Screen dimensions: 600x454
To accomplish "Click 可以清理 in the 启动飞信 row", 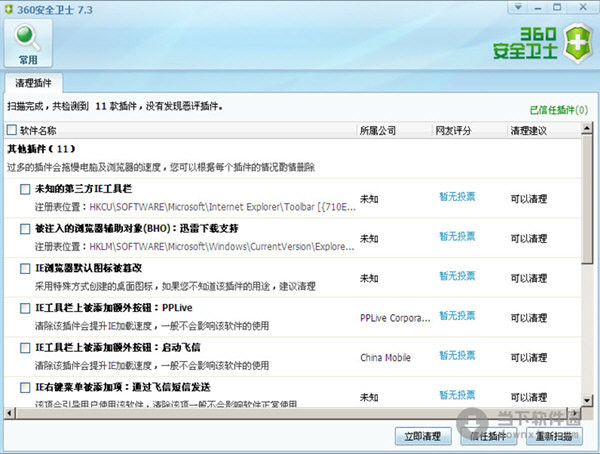I will click(529, 358).
